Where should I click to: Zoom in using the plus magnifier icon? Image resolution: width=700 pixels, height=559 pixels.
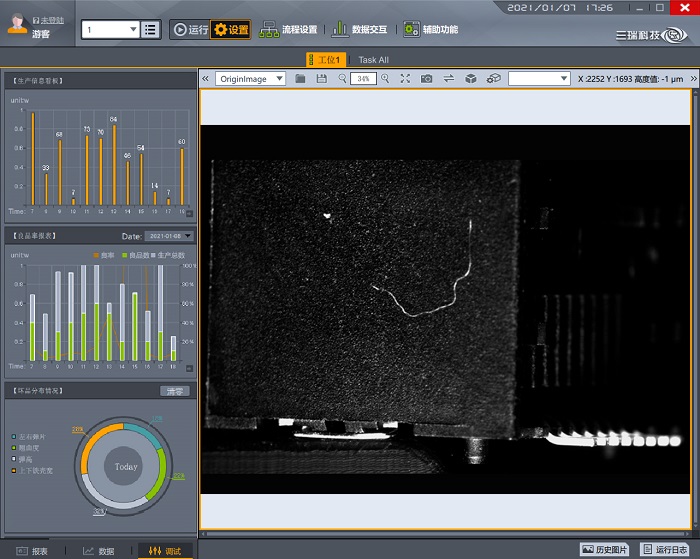click(x=385, y=78)
